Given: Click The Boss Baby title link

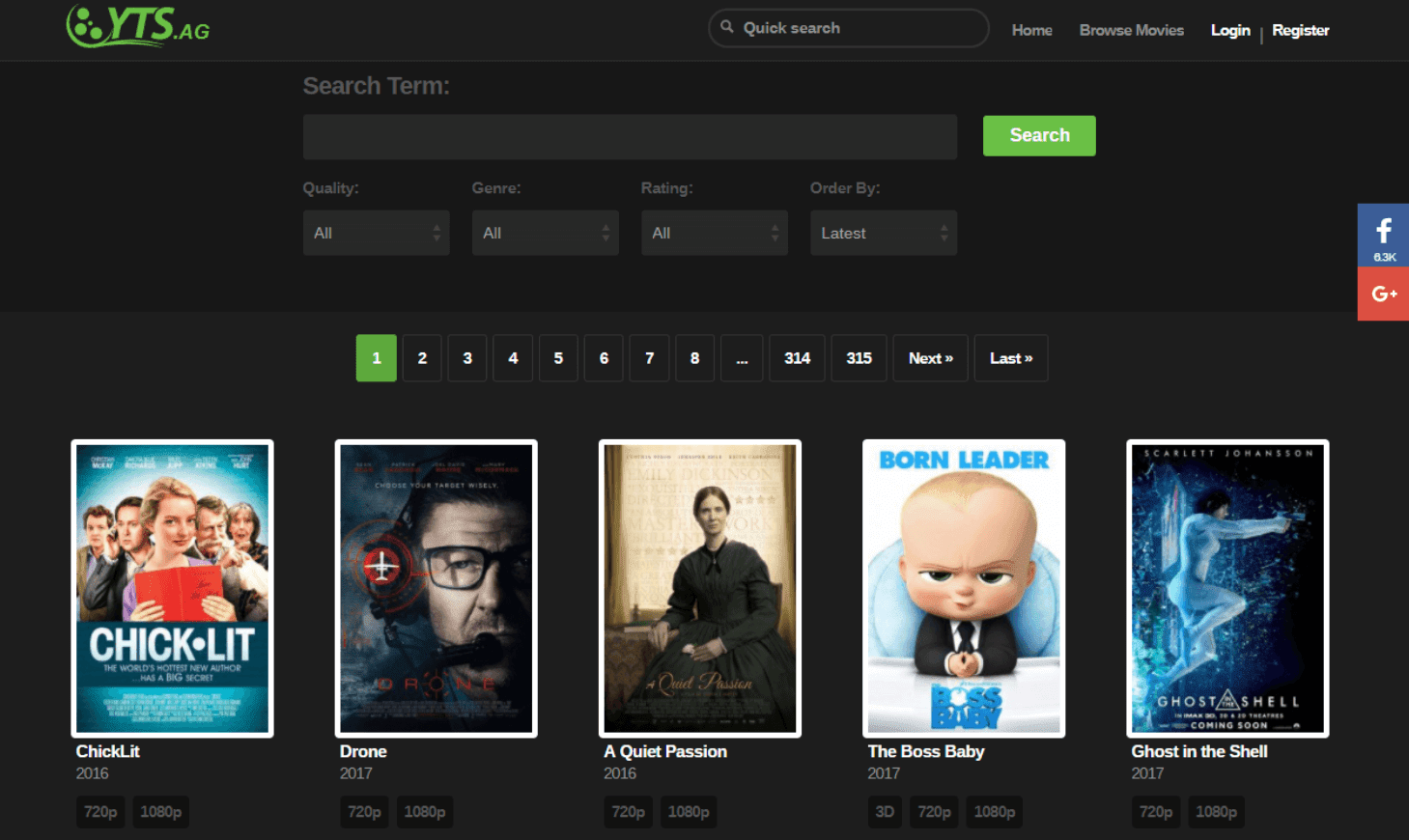Looking at the screenshot, I should click(926, 751).
